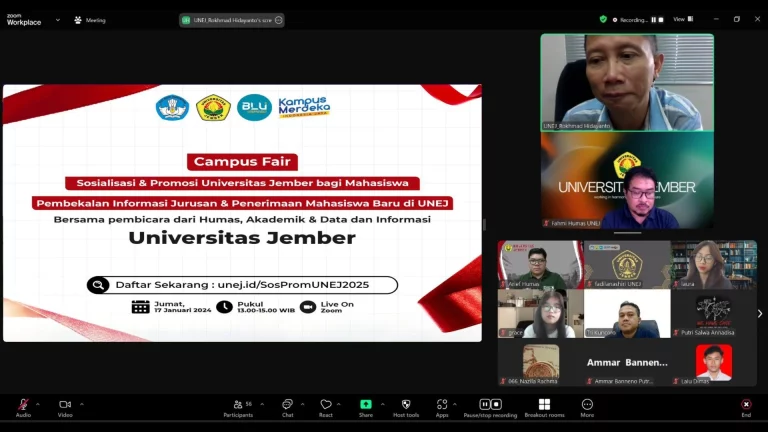Open Host tools shield menu
Screen dimensions: 768x432
click(406, 408)
